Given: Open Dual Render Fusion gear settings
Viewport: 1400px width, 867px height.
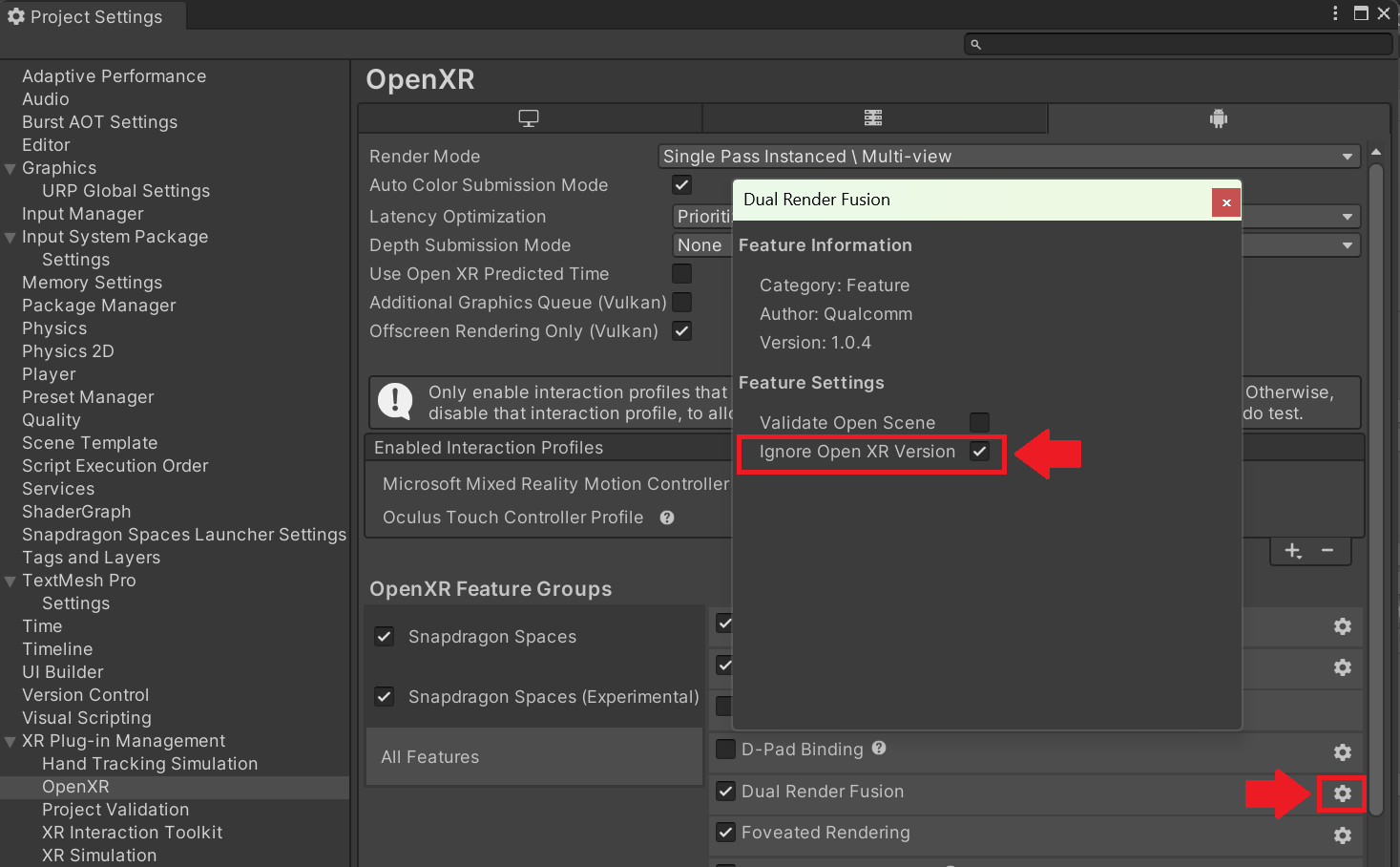Looking at the screenshot, I should (x=1342, y=793).
